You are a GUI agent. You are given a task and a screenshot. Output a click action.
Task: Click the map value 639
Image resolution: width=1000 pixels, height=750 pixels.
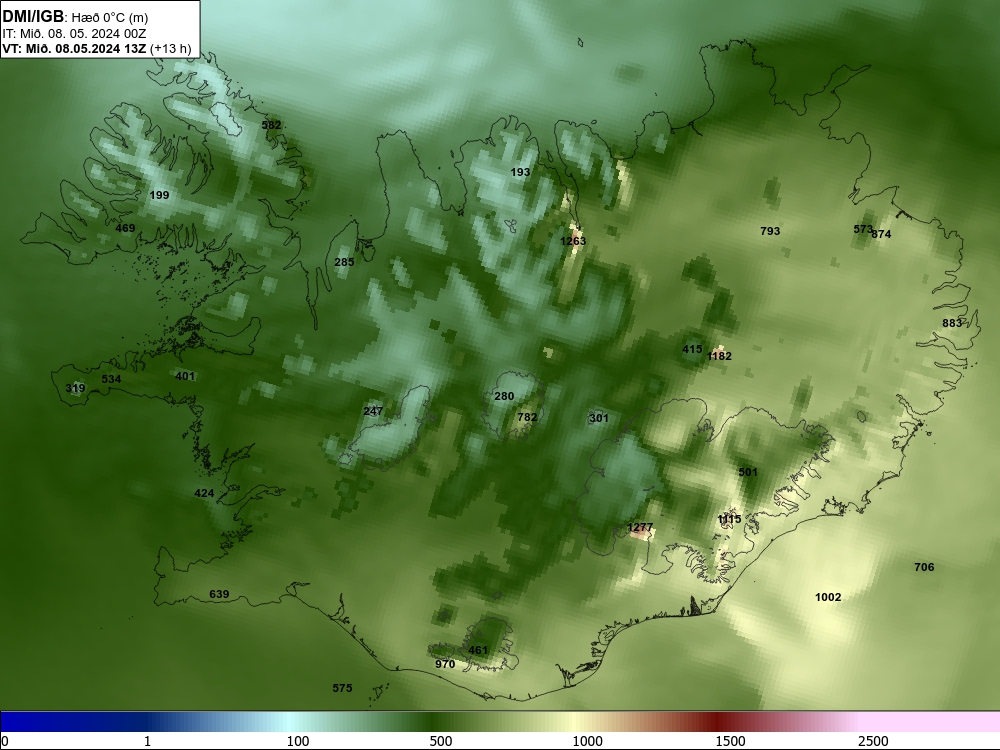(219, 594)
